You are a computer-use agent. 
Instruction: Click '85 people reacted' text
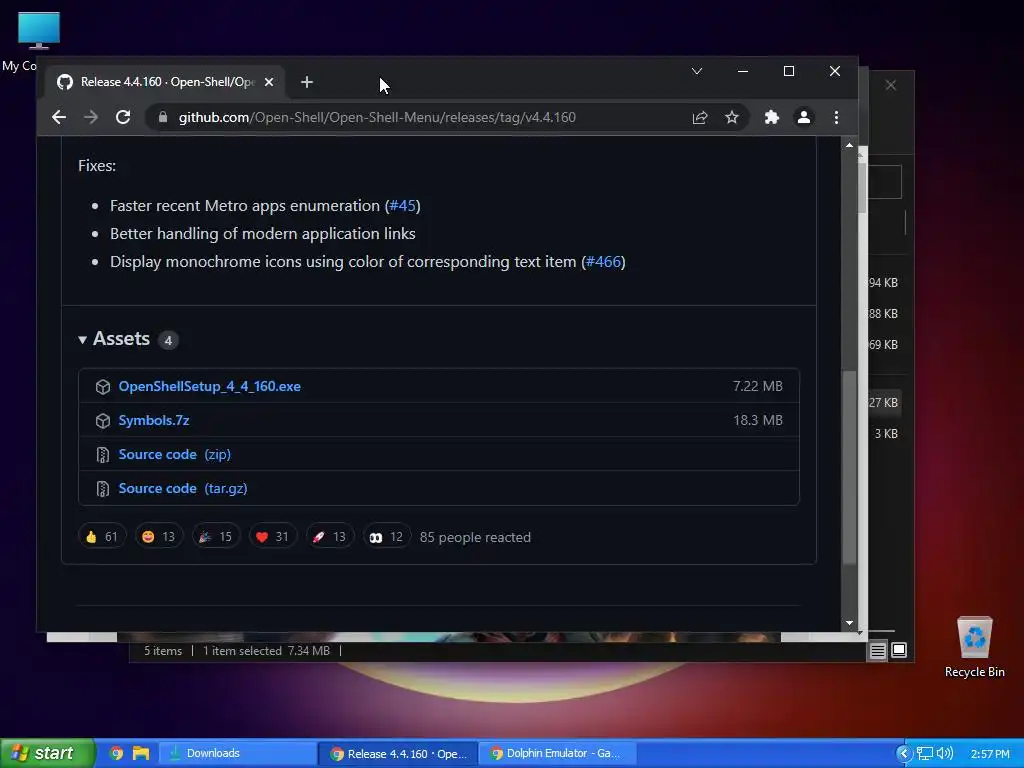(x=475, y=537)
